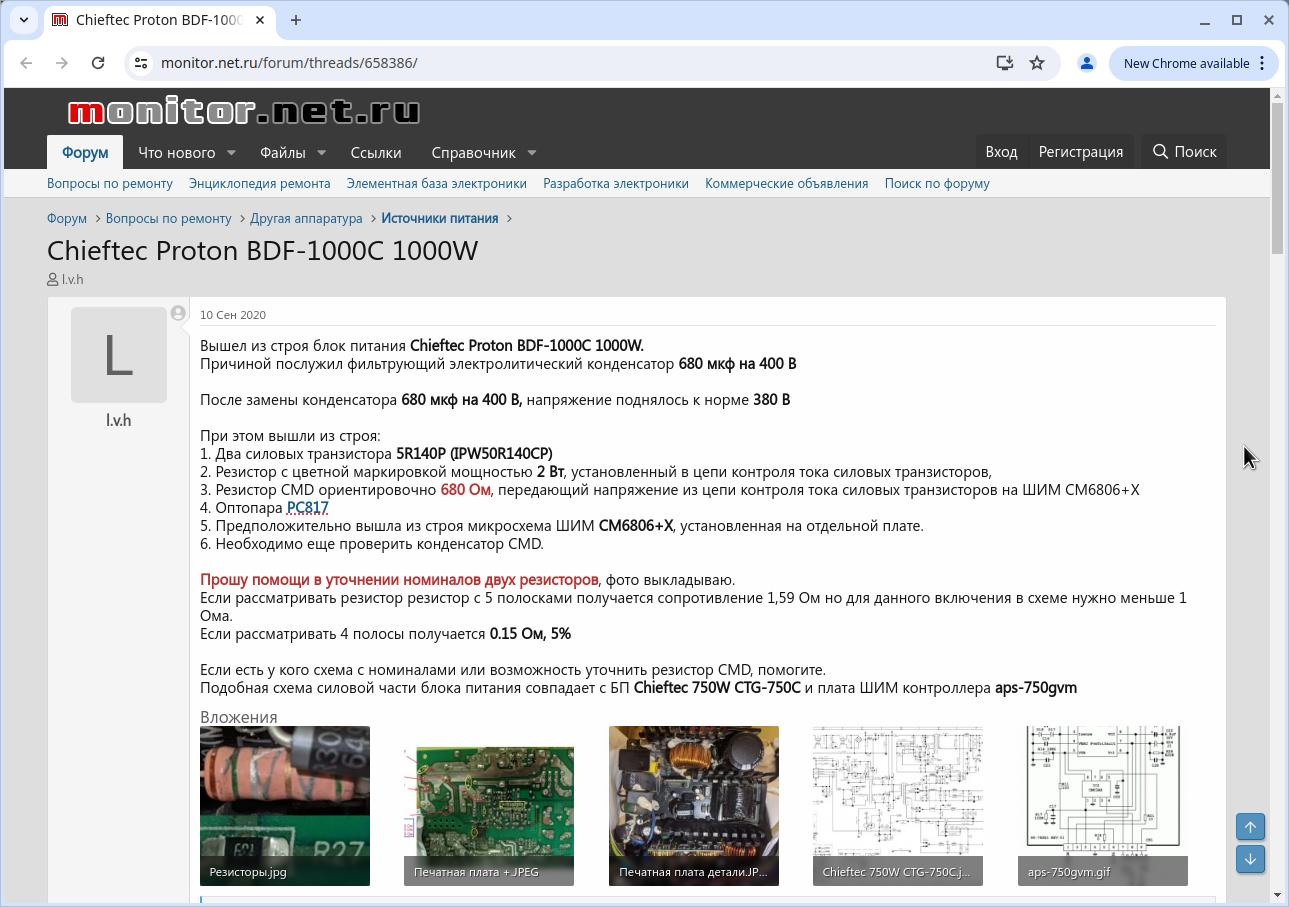Click the 10 Сен 2020 post date
Image resolution: width=1289 pixels, height=907 pixels.
[233, 315]
